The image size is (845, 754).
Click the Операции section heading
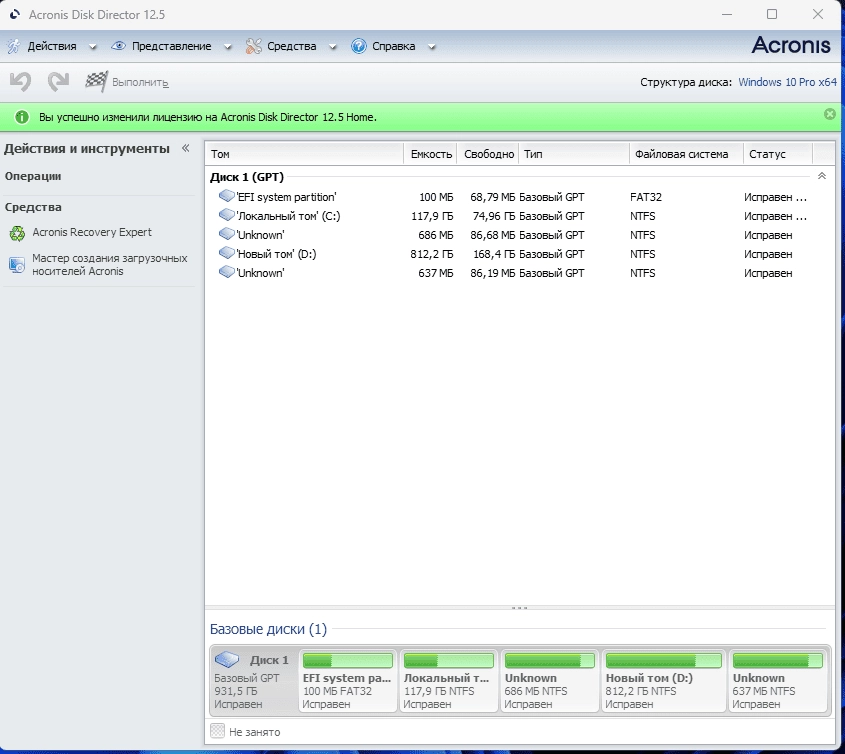click(33, 176)
